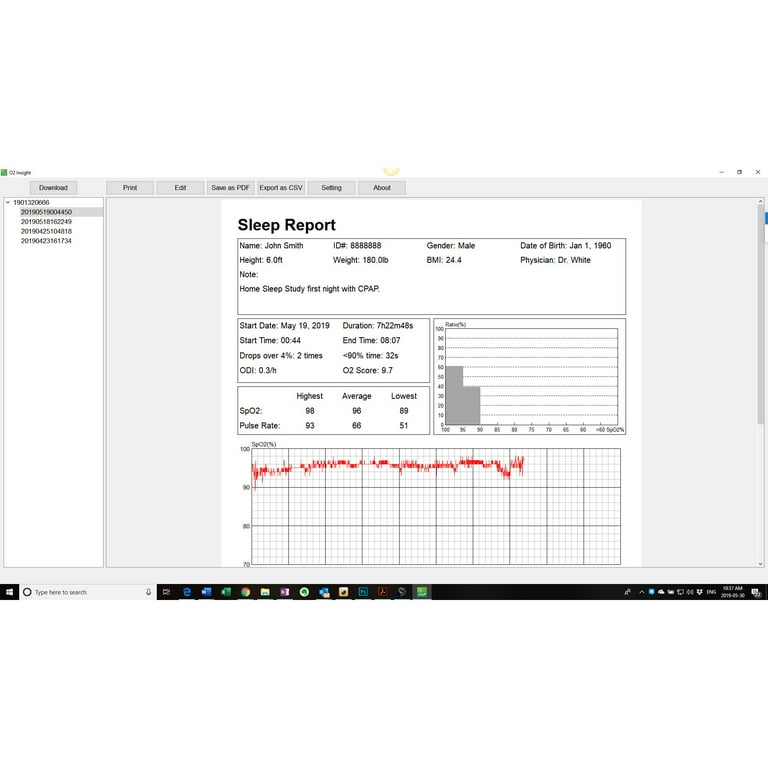Show hidden system tray icons
768x768 pixels.
tap(642, 592)
